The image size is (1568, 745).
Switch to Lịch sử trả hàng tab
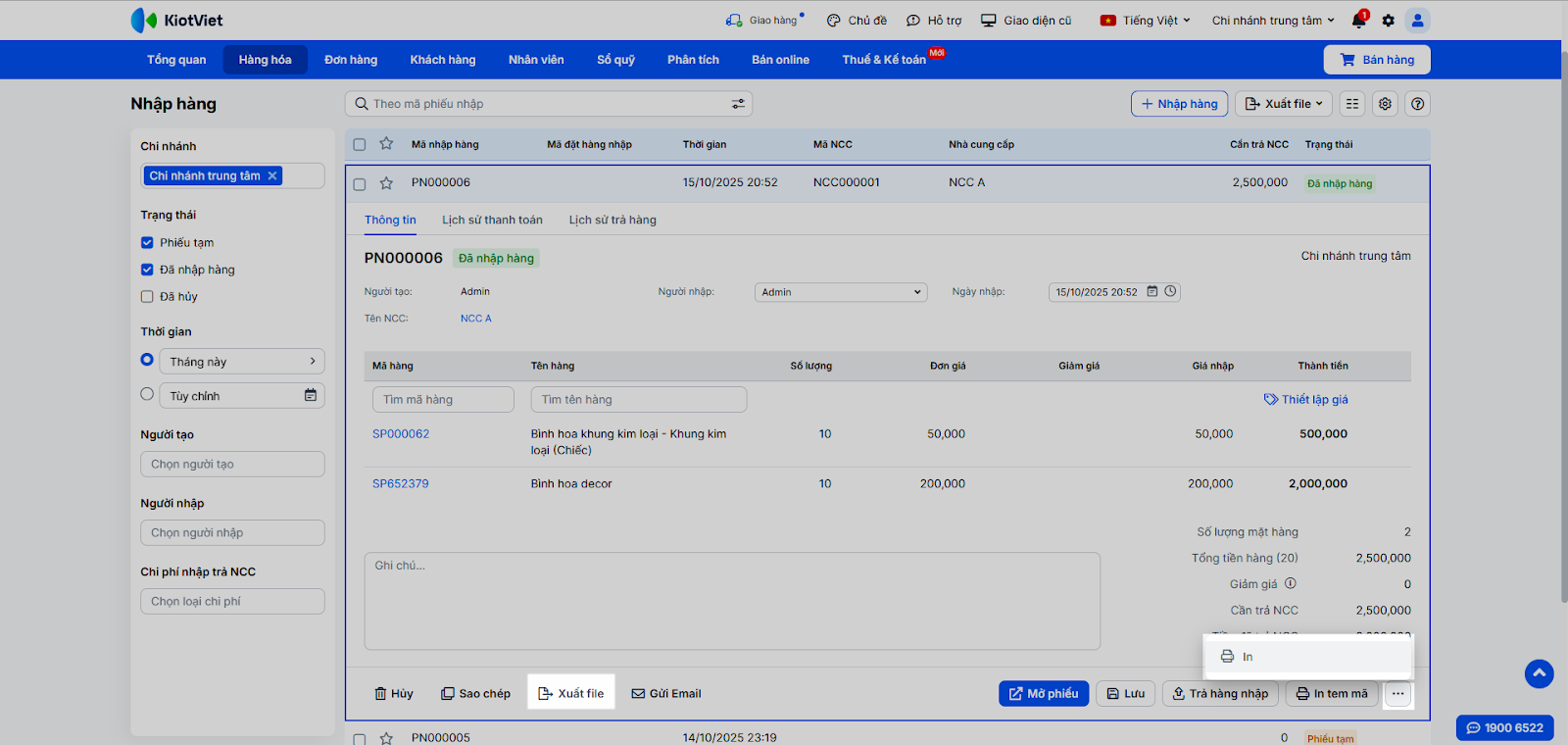click(x=612, y=220)
